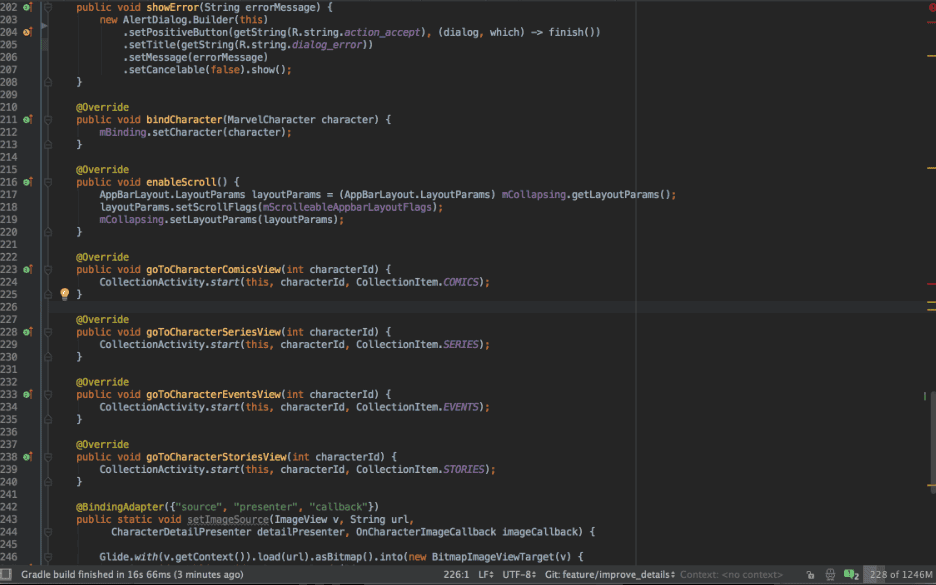Click the SERIES constant on line 229
The image size is (936, 585).
point(461,344)
